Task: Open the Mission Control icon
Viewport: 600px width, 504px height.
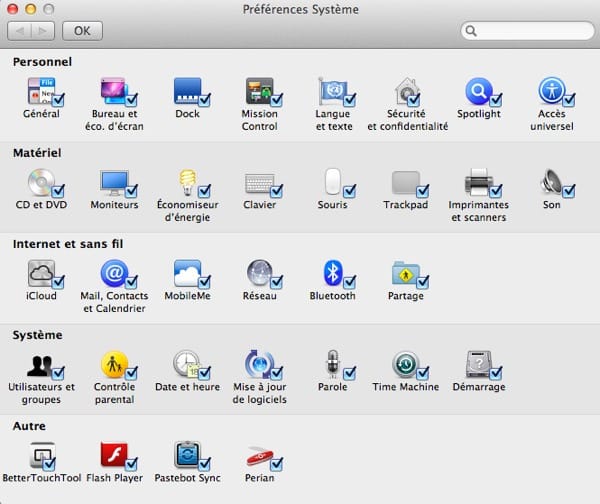Action: [260, 91]
